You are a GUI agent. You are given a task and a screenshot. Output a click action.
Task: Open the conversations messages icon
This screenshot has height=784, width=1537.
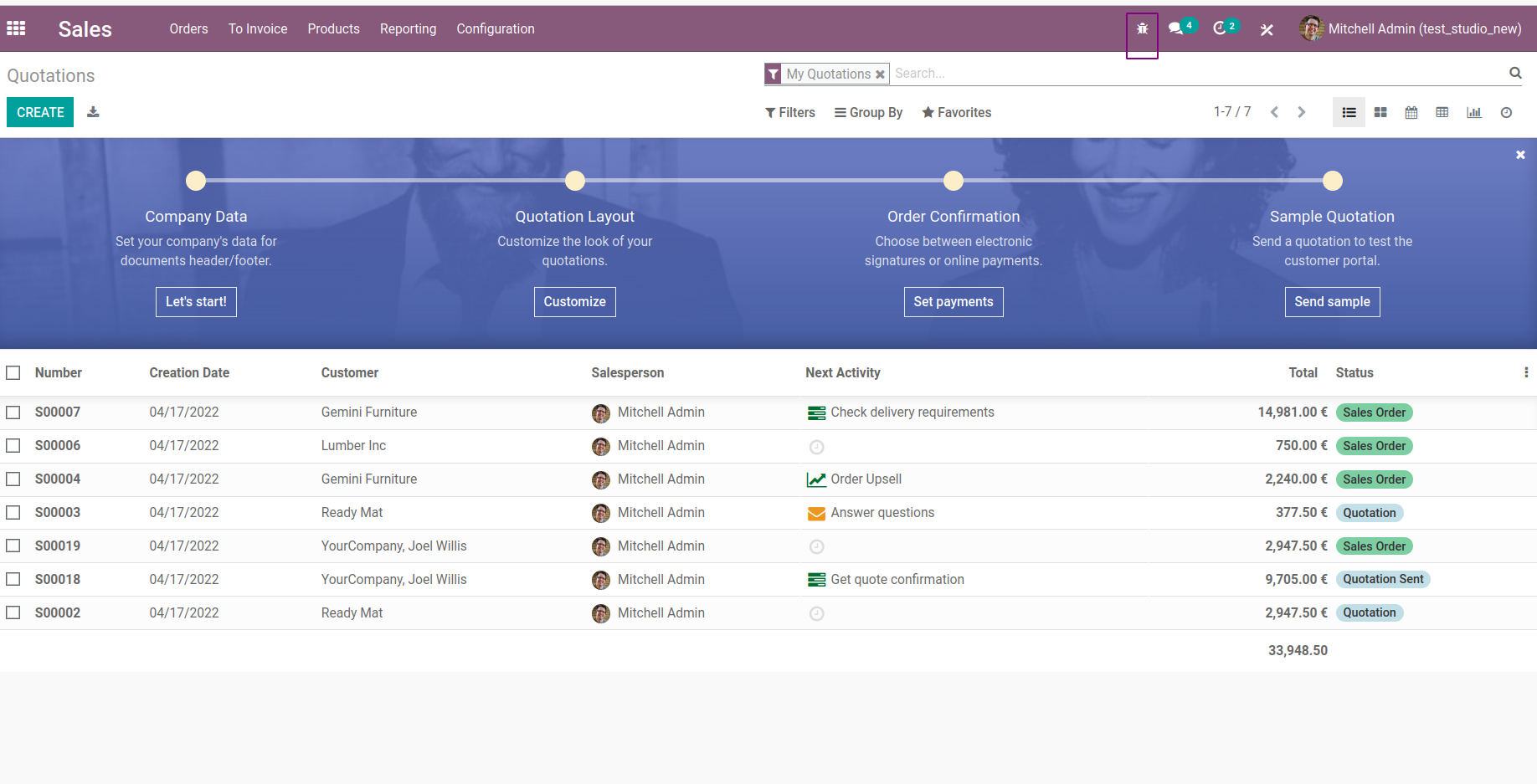point(1175,28)
